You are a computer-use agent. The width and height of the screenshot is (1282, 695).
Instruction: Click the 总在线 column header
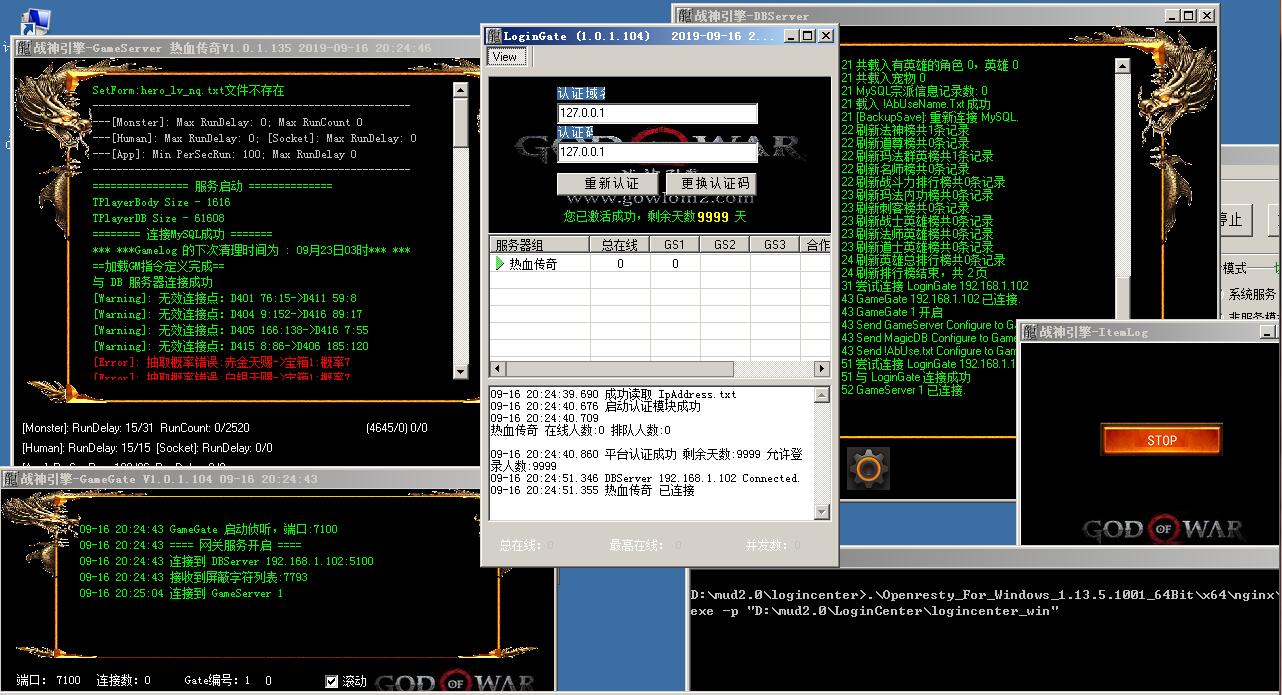pyautogui.click(x=619, y=245)
